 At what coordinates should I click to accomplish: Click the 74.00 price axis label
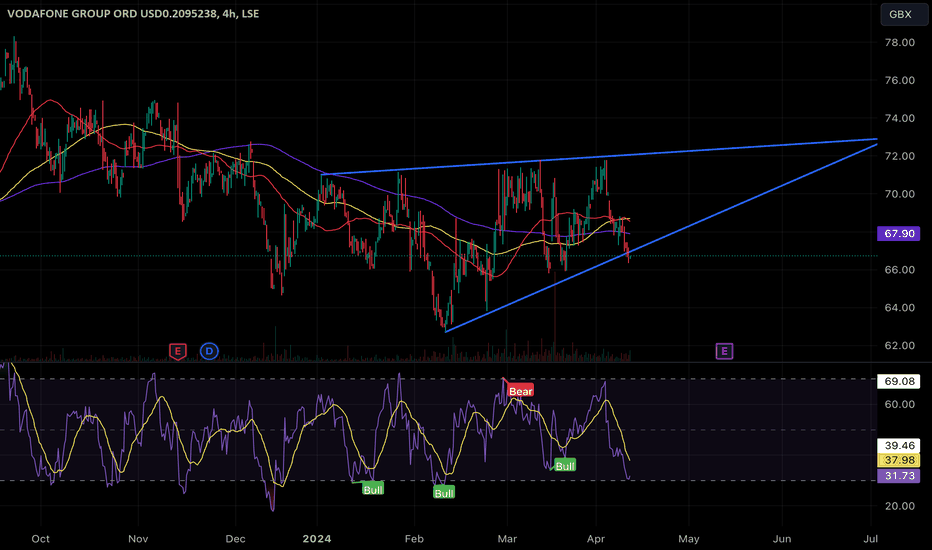pos(900,118)
